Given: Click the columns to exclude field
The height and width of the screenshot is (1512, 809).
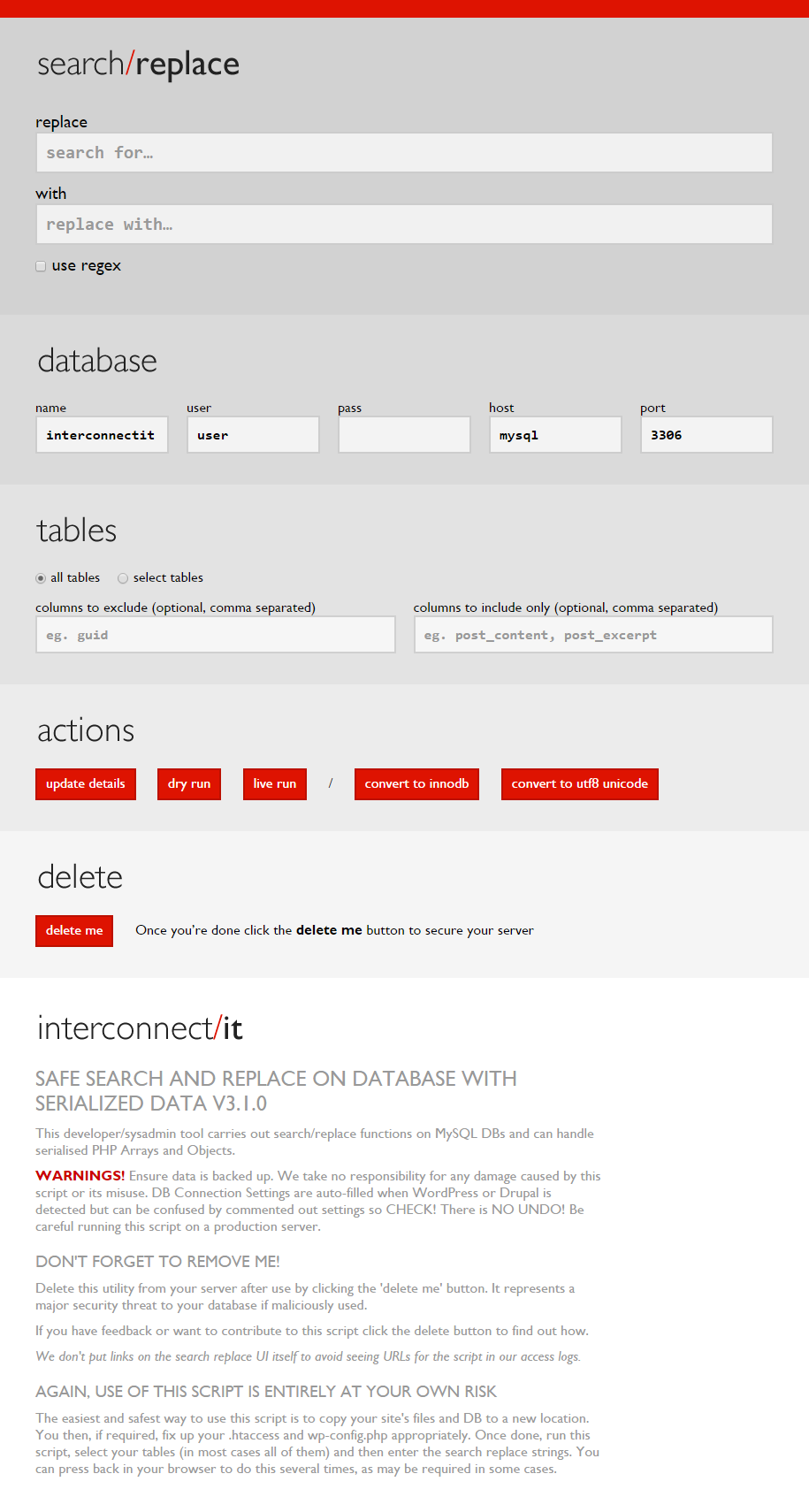Looking at the screenshot, I should point(215,635).
